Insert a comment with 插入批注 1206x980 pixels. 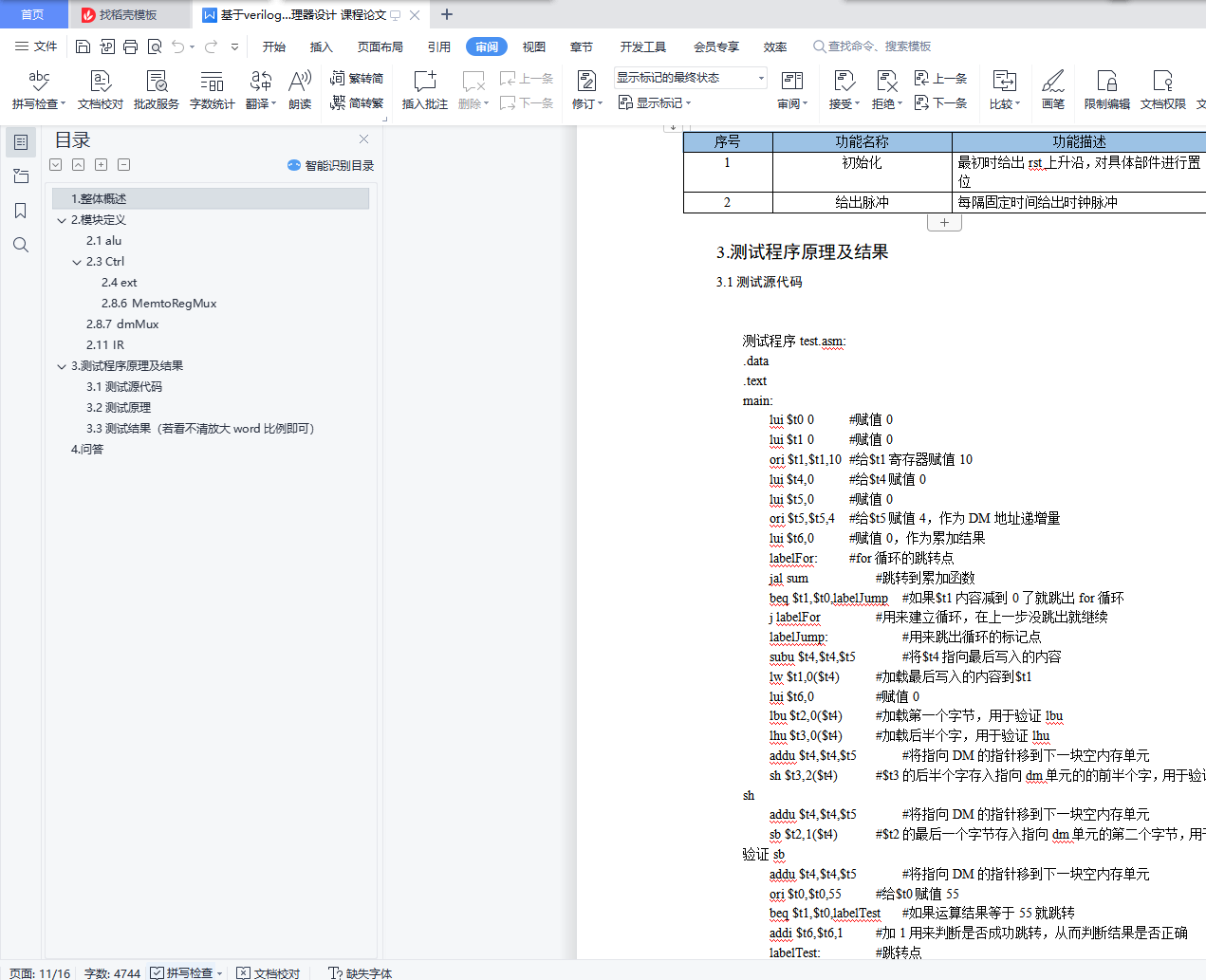pos(424,90)
